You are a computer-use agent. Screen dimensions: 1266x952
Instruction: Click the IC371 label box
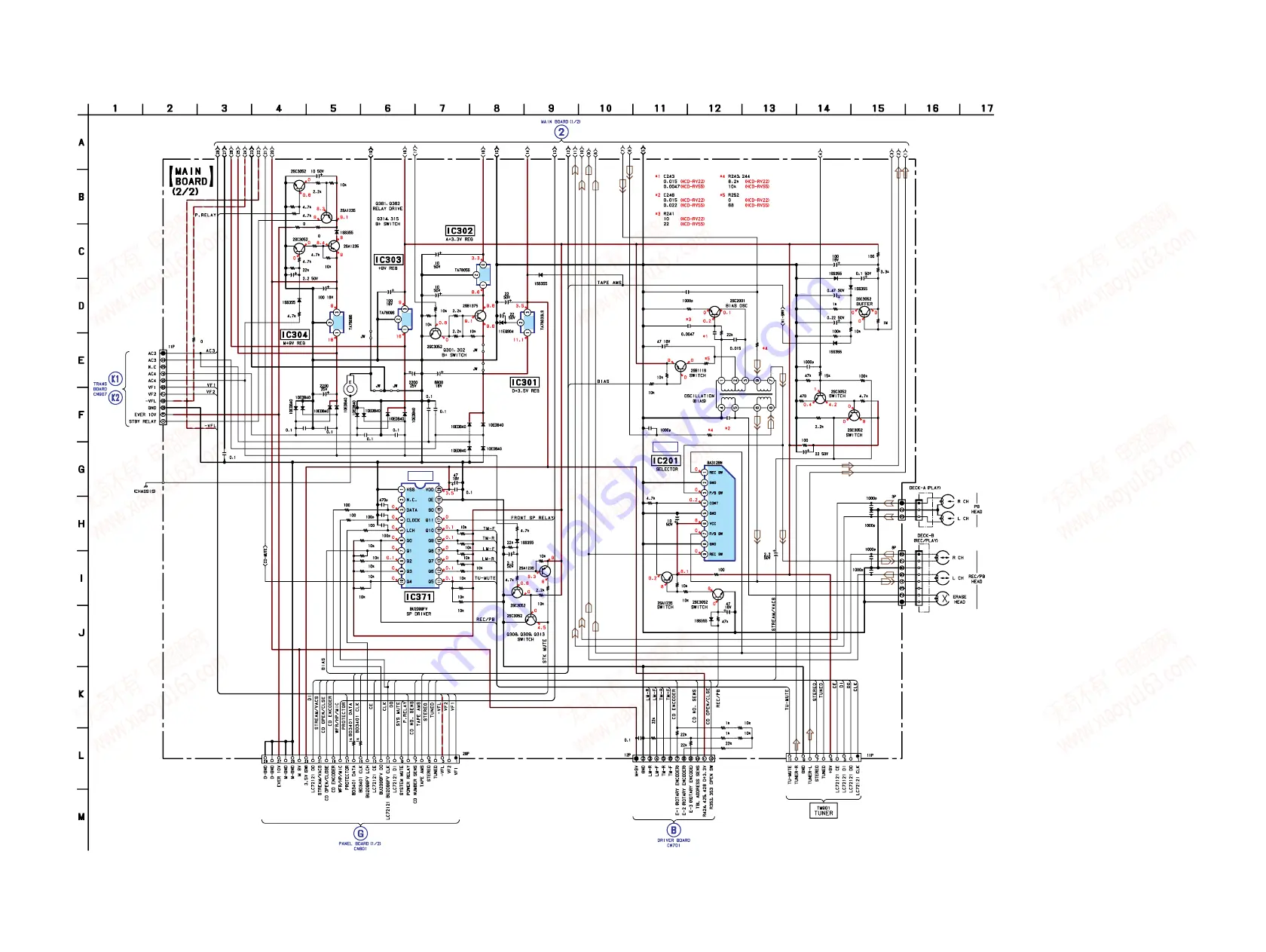(x=419, y=596)
